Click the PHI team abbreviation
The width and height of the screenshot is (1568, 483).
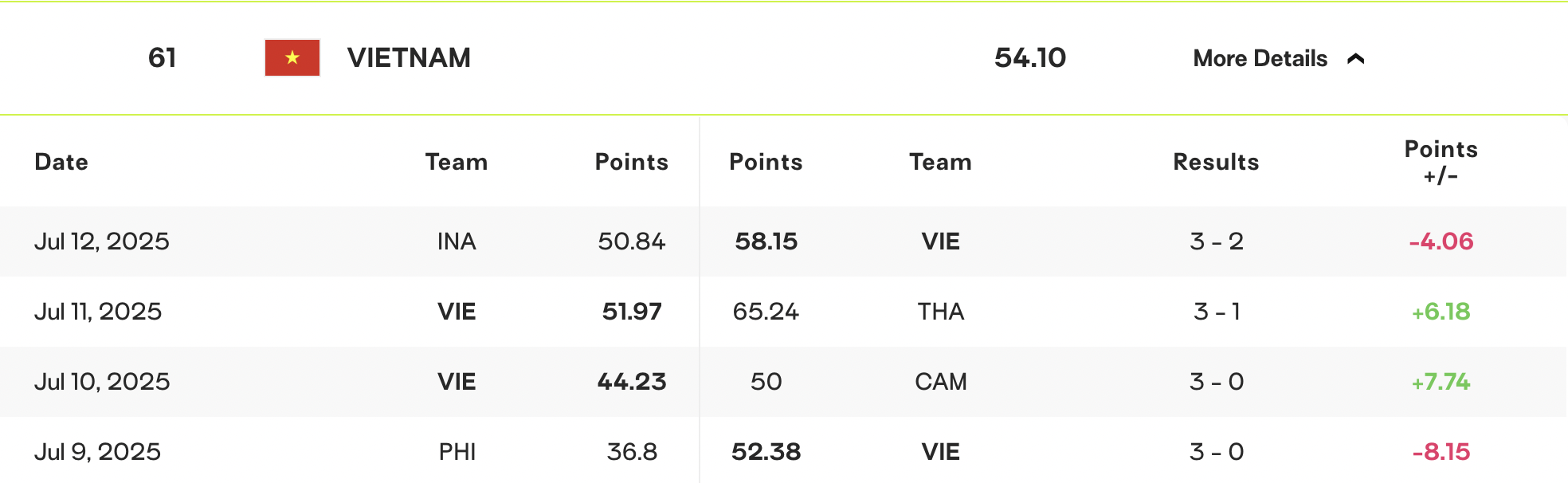click(x=457, y=452)
